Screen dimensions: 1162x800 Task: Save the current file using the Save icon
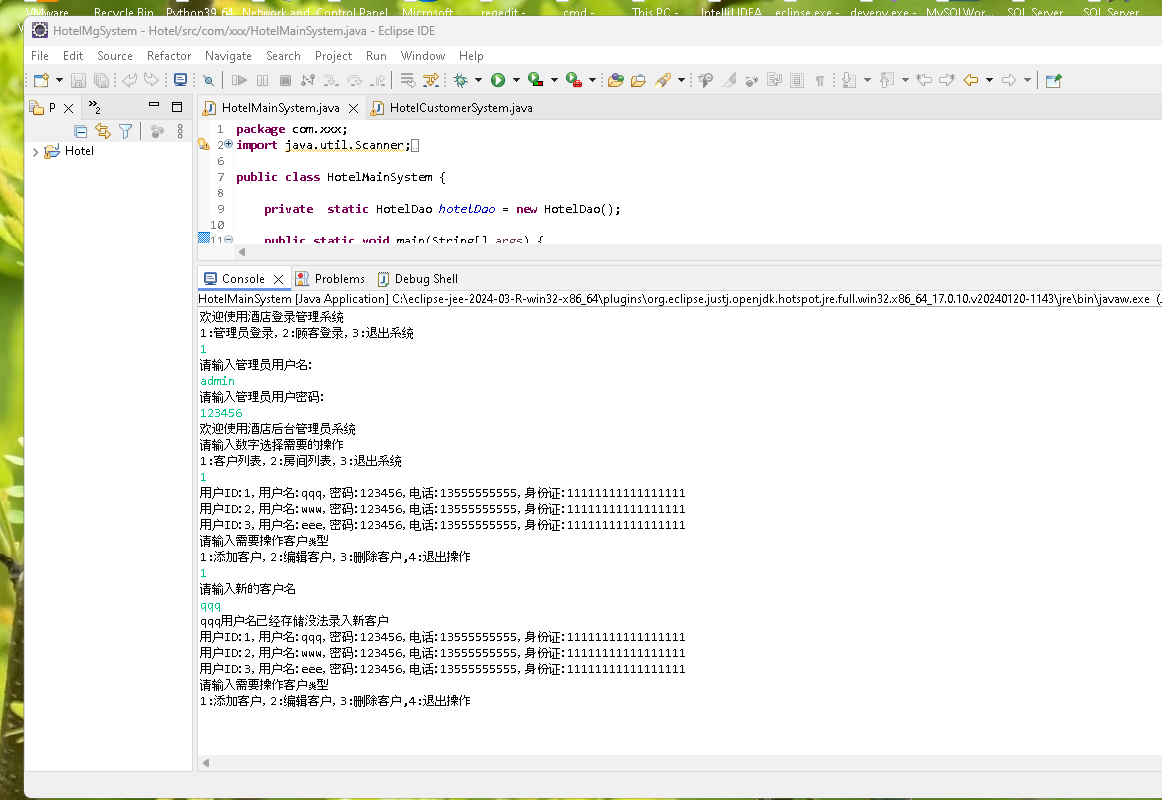(79, 79)
